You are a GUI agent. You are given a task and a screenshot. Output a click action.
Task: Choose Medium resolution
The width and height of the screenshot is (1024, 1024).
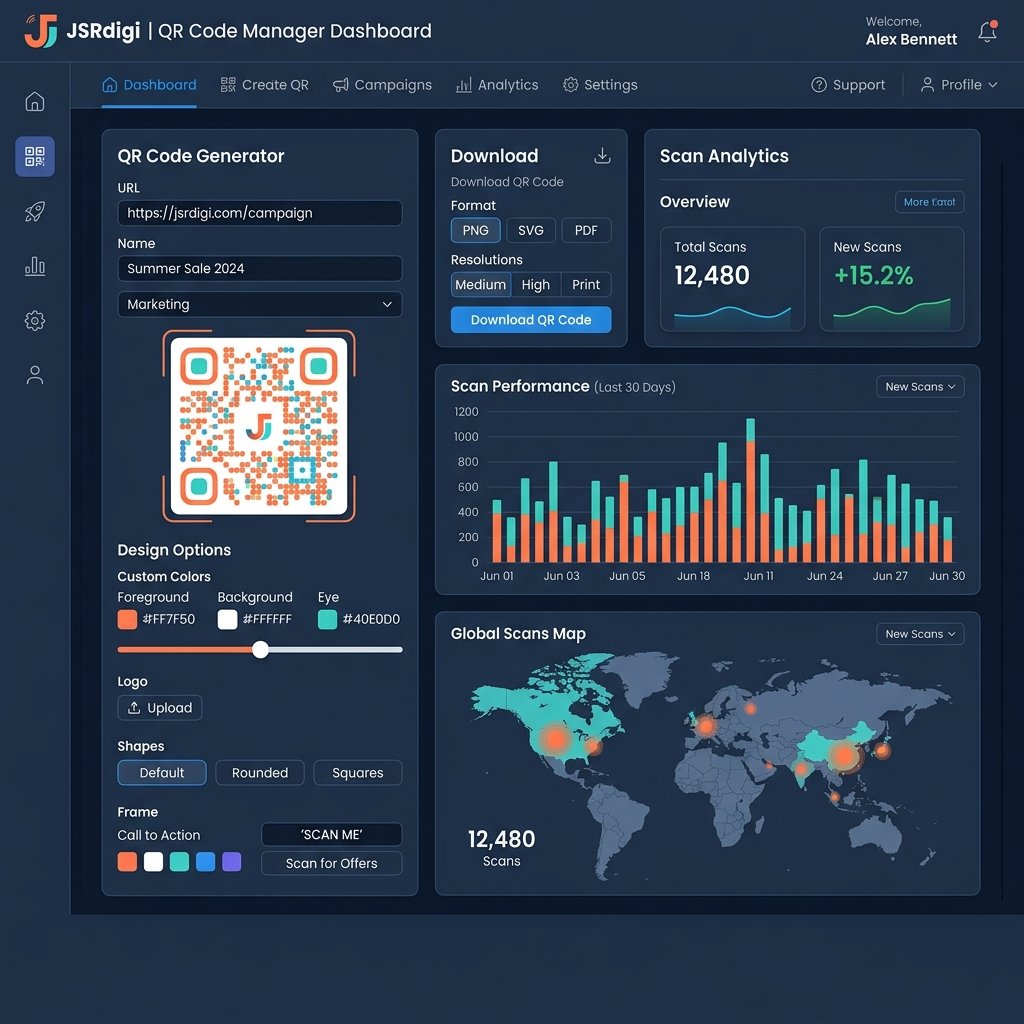click(x=481, y=285)
